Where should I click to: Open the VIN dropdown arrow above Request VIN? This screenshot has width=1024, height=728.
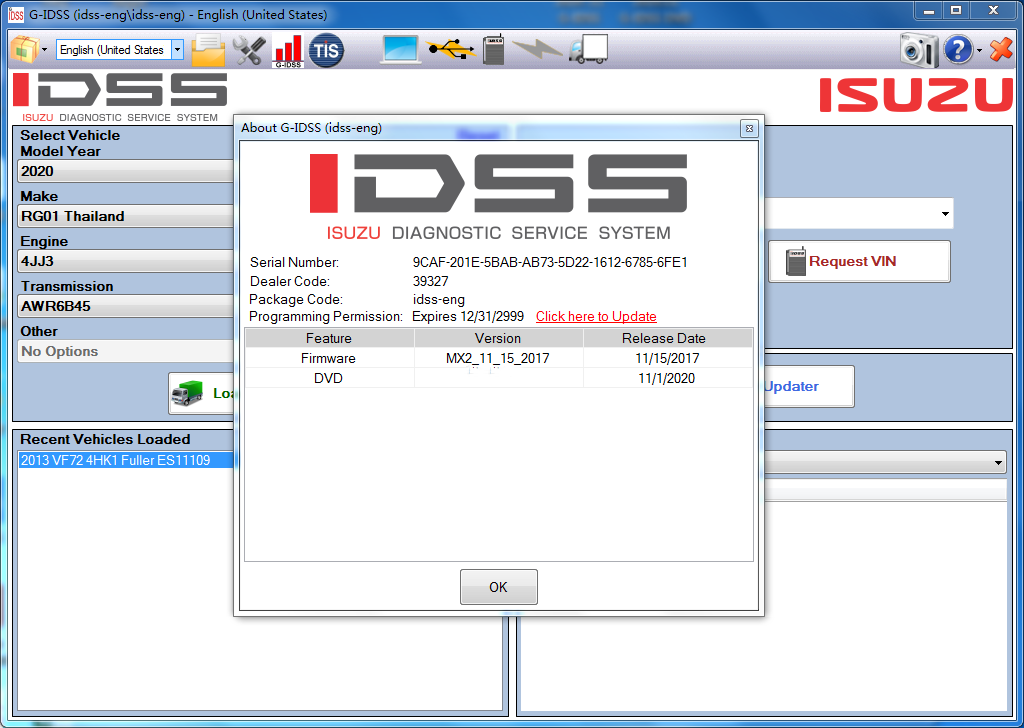[x=945, y=214]
